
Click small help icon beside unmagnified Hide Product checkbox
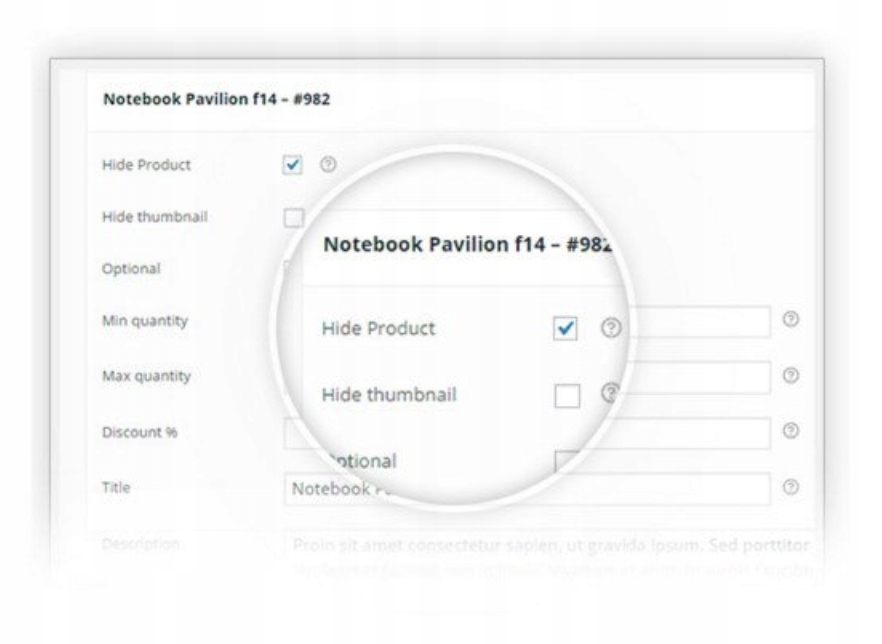325,165
